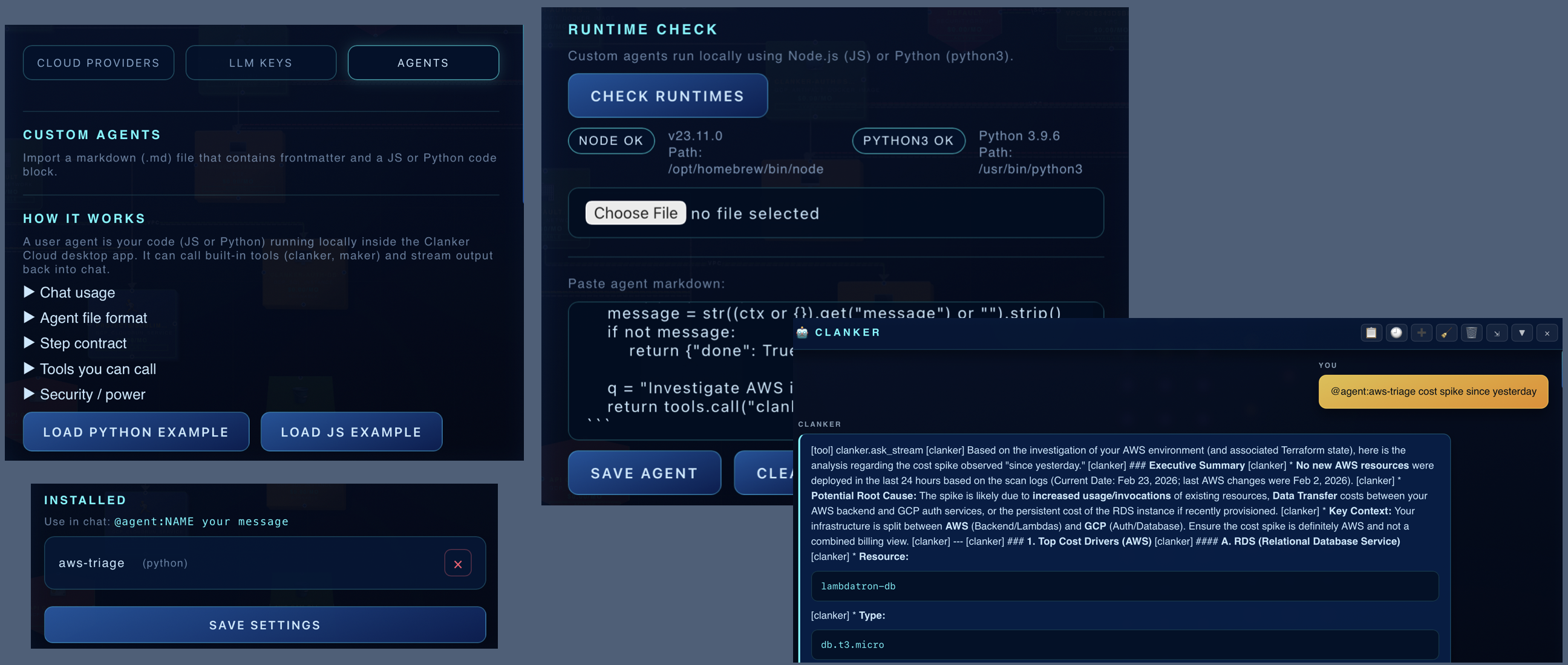Image resolution: width=1568 pixels, height=665 pixels.
Task: Click the Clanker robot icon in the titlebar
Action: pyautogui.click(x=802, y=332)
